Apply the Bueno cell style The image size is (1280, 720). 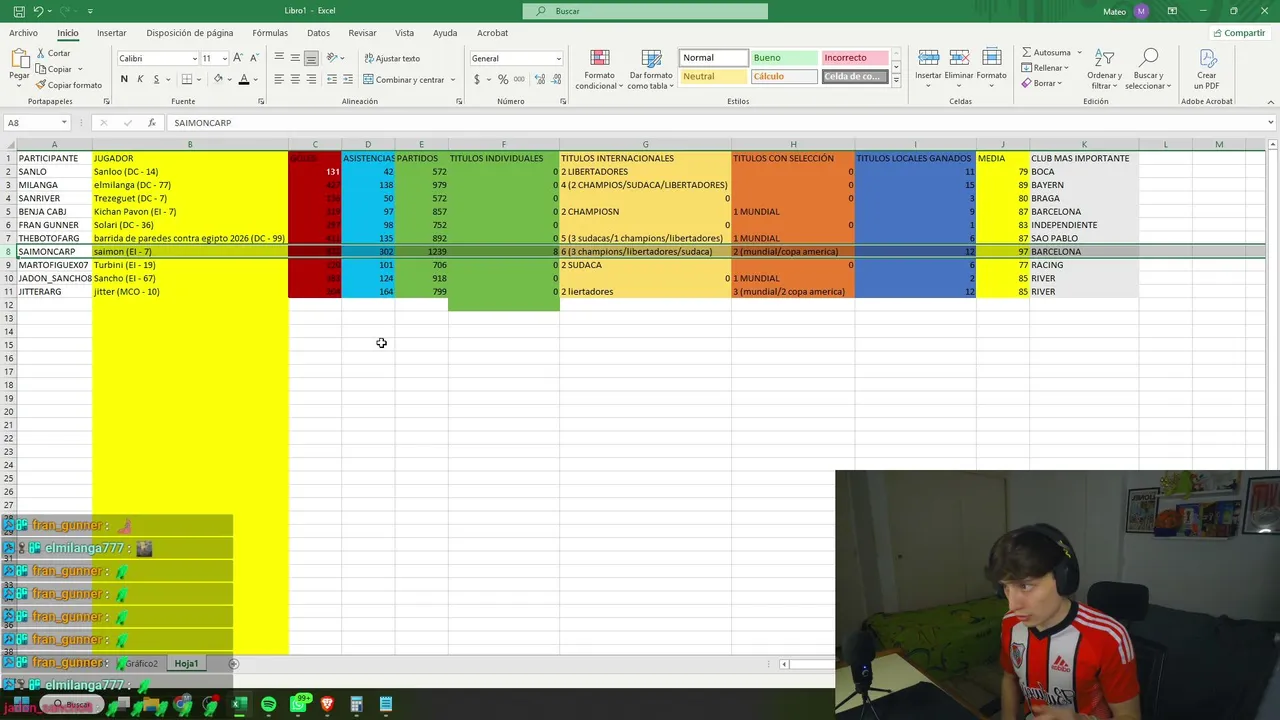point(784,58)
